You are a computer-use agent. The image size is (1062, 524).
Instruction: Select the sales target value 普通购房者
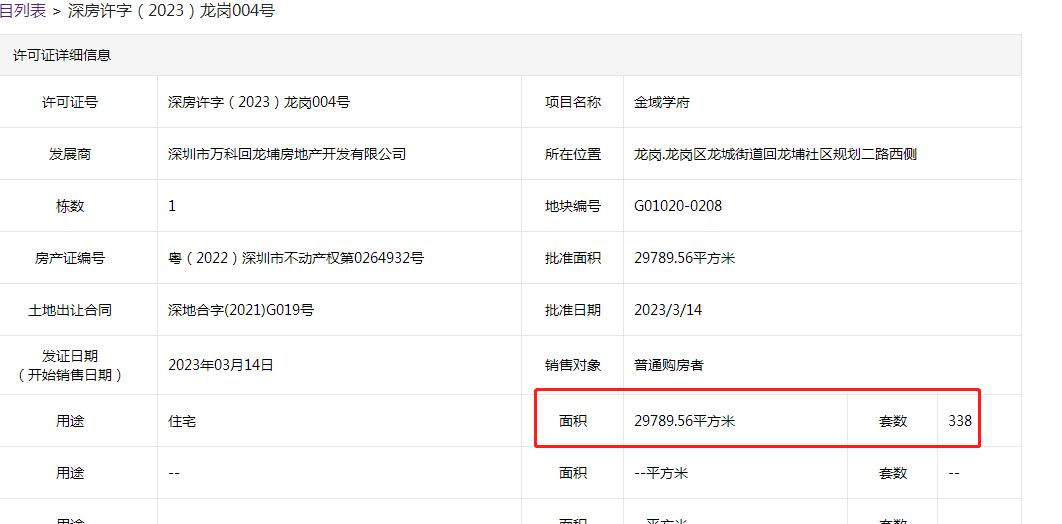click(668, 365)
